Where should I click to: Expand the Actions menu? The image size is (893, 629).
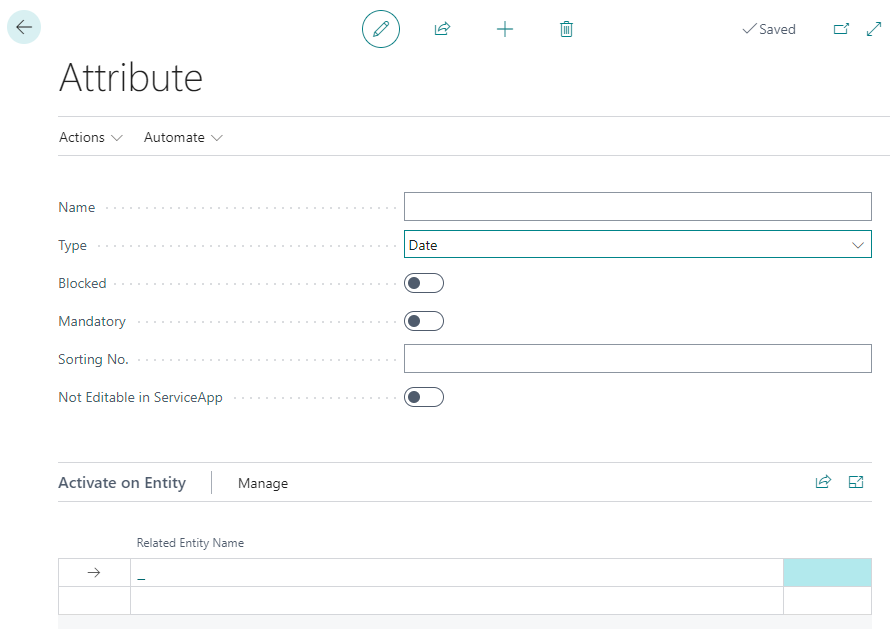coord(90,137)
